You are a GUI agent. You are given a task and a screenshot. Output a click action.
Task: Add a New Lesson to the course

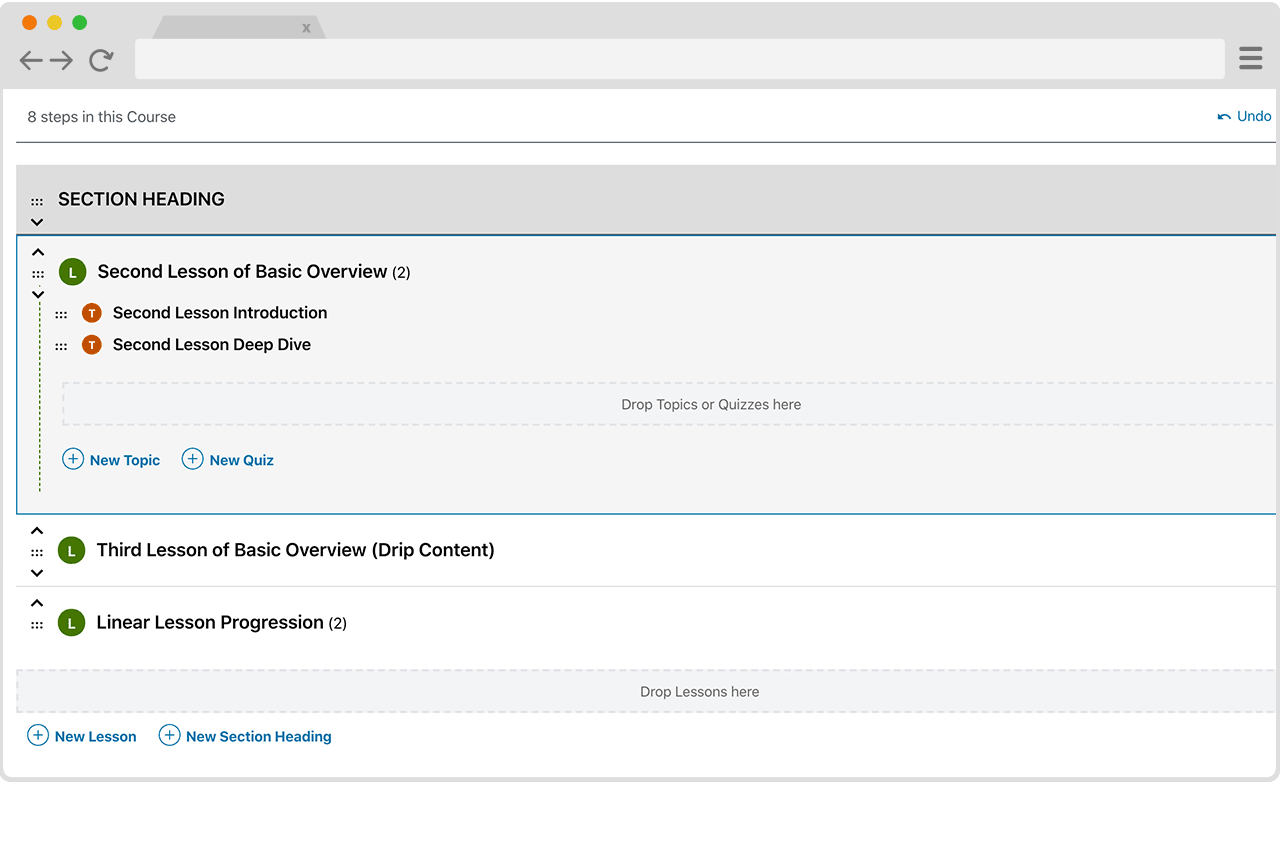(x=82, y=736)
